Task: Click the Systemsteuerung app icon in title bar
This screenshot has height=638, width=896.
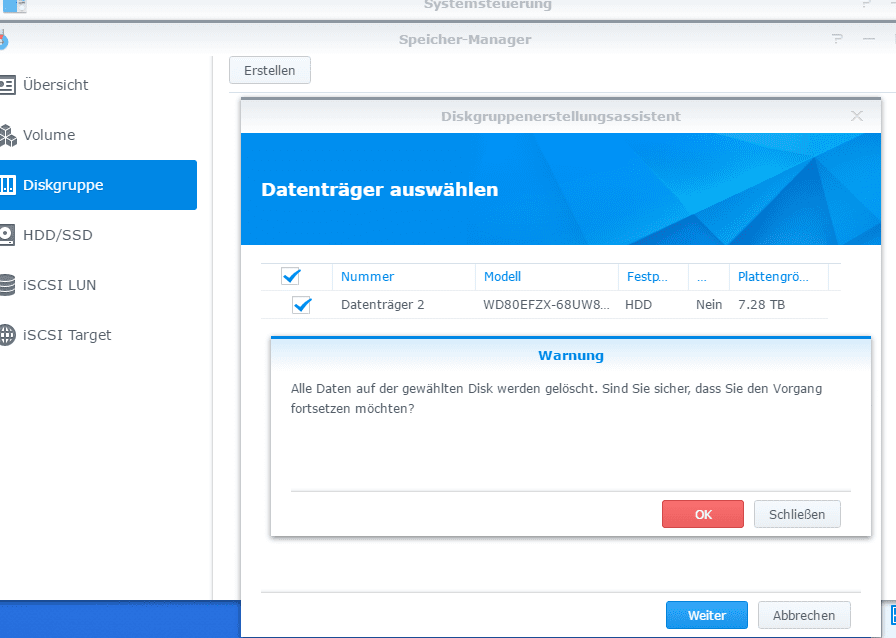Action: 15,6
